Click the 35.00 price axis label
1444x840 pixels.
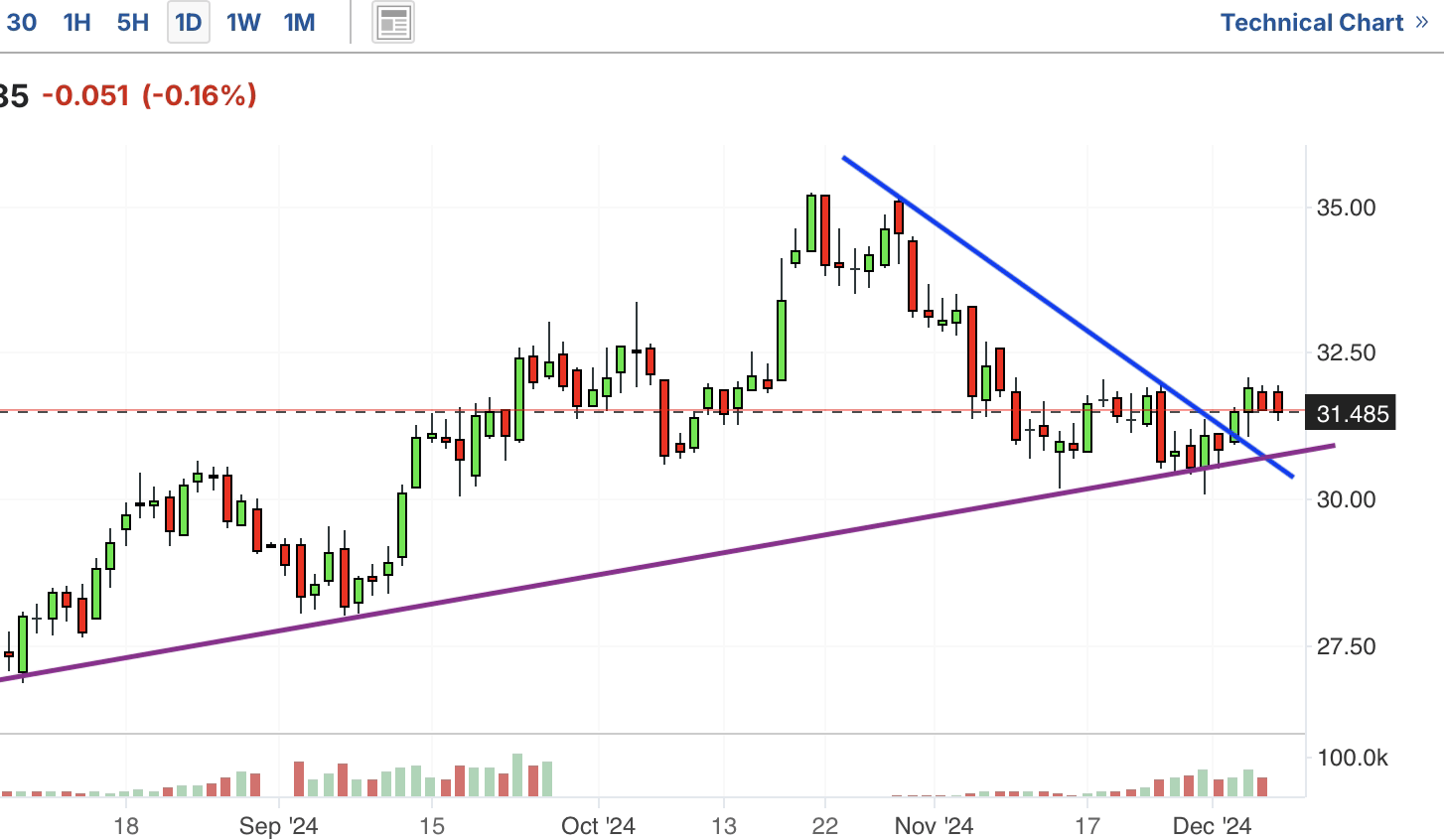1346,208
